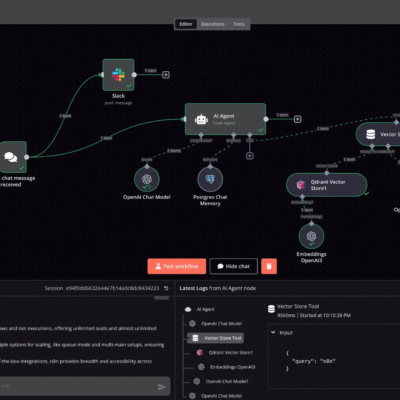Click the Vector Store Tool log title
The width and height of the screenshot is (400, 400).
pyautogui.click(x=298, y=306)
